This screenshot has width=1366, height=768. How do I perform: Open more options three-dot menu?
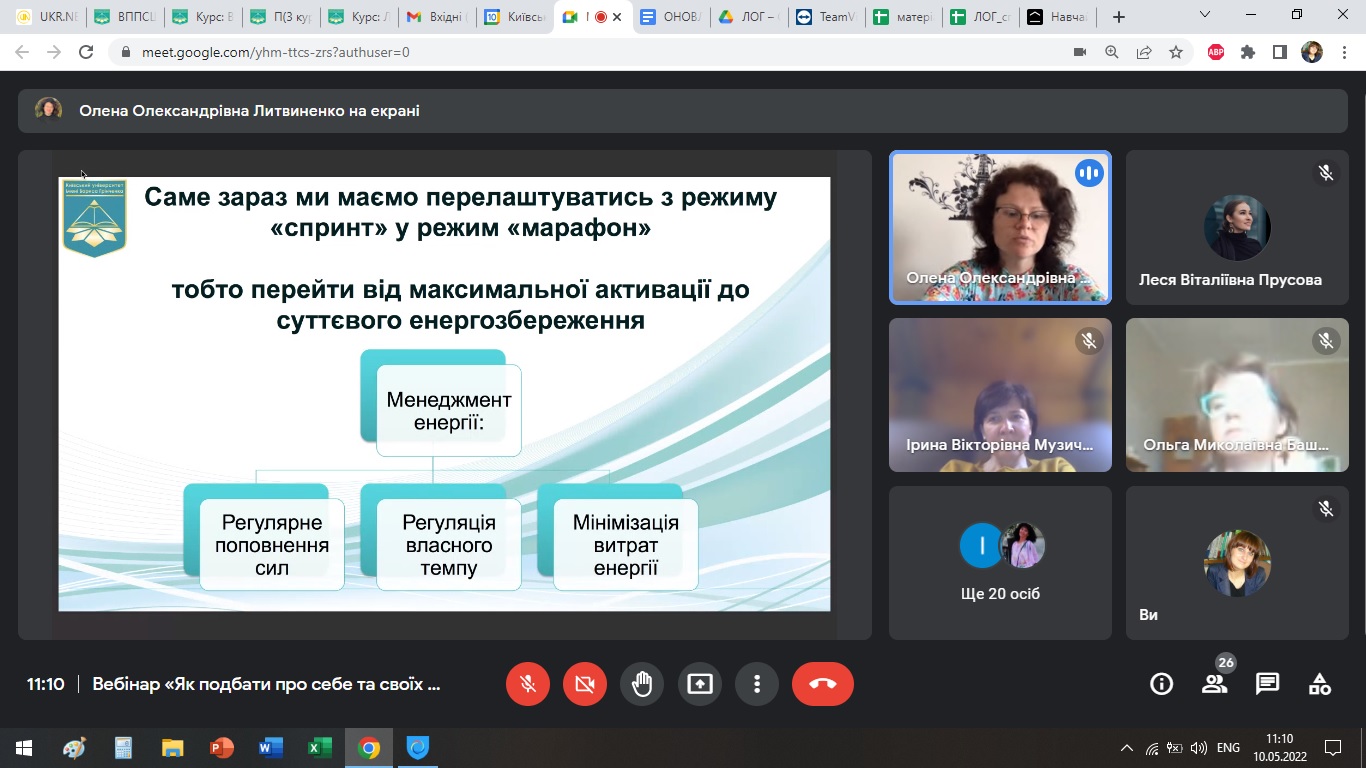[757, 684]
